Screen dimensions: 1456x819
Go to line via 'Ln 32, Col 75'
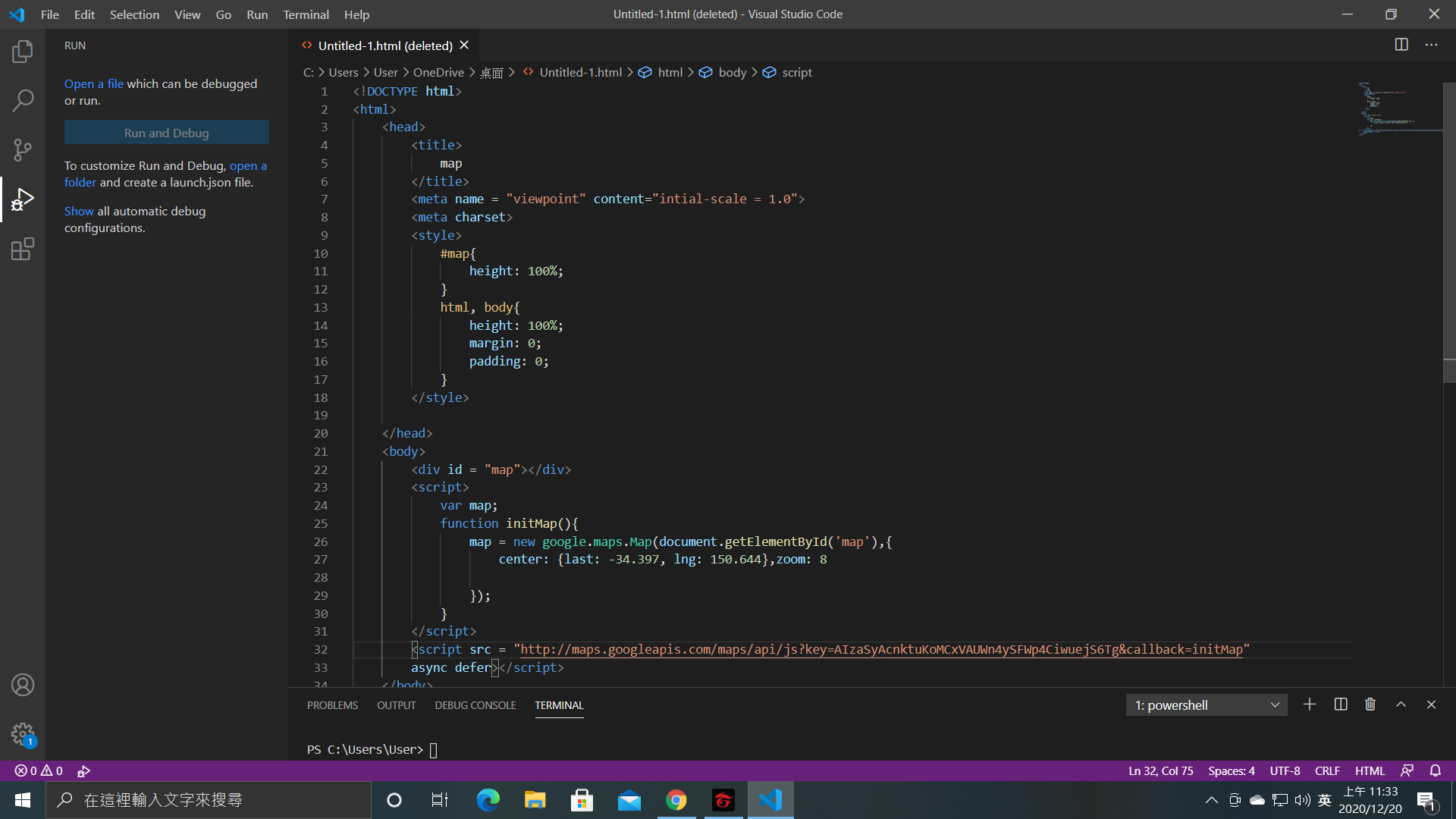tap(1160, 770)
